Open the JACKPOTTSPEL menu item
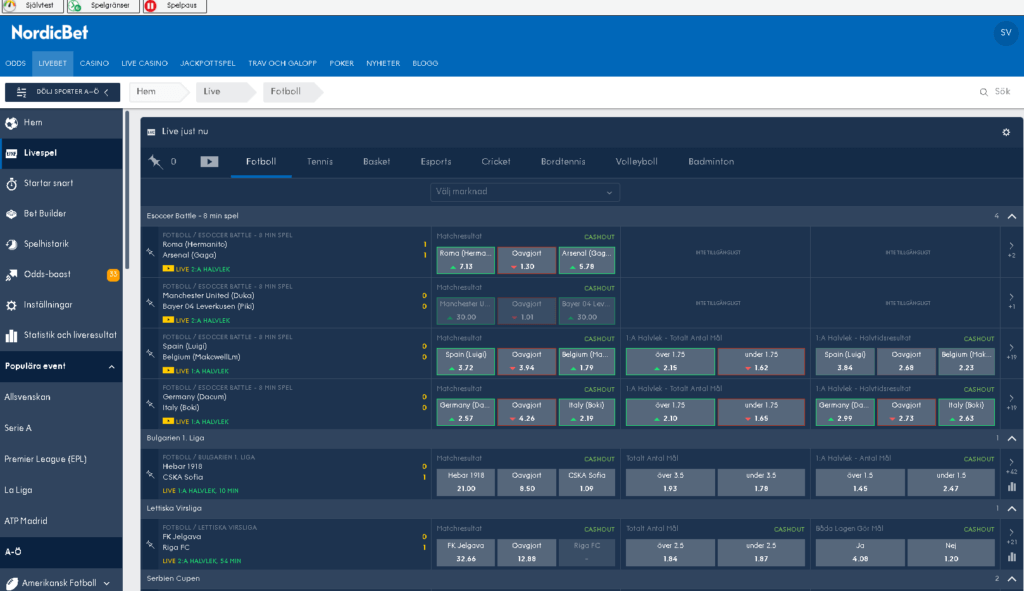This screenshot has height=591, width=1024. coord(208,63)
